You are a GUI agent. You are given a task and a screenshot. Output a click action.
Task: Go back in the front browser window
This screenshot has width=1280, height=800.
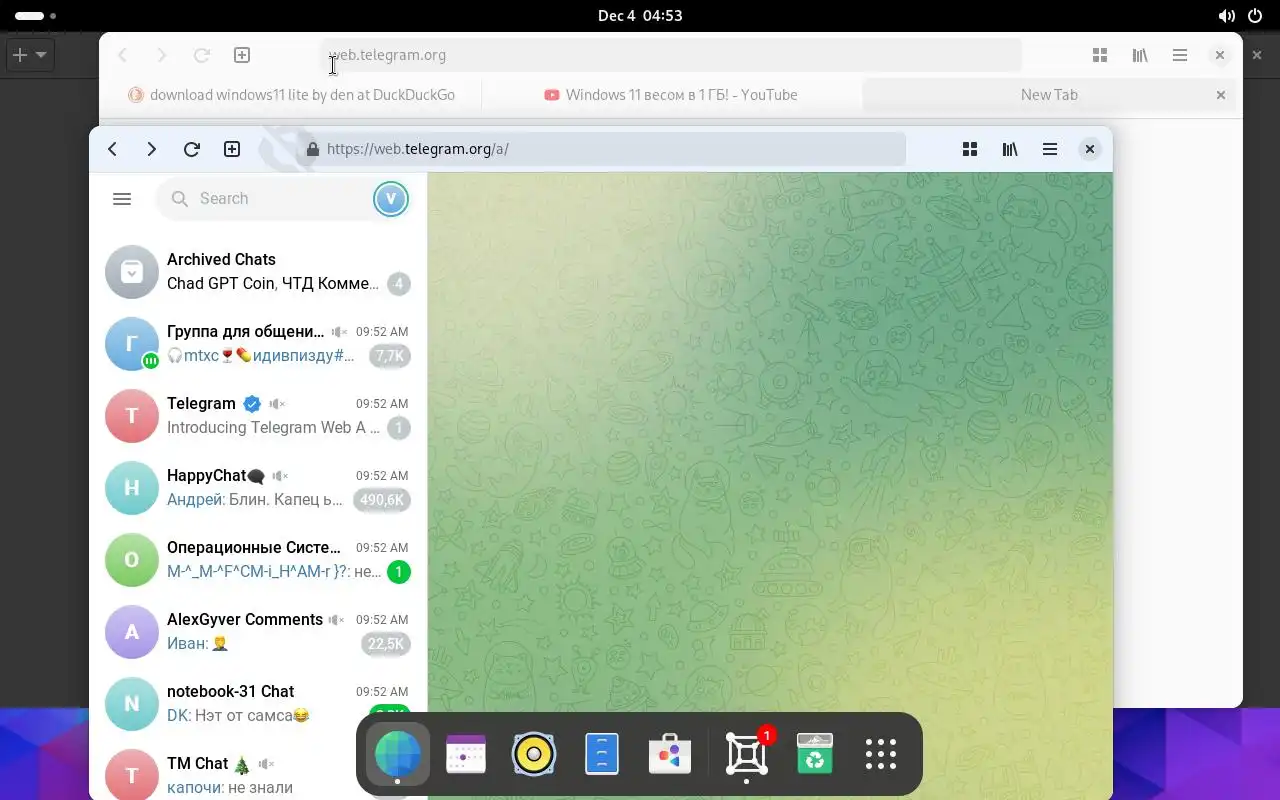tap(113, 149)
